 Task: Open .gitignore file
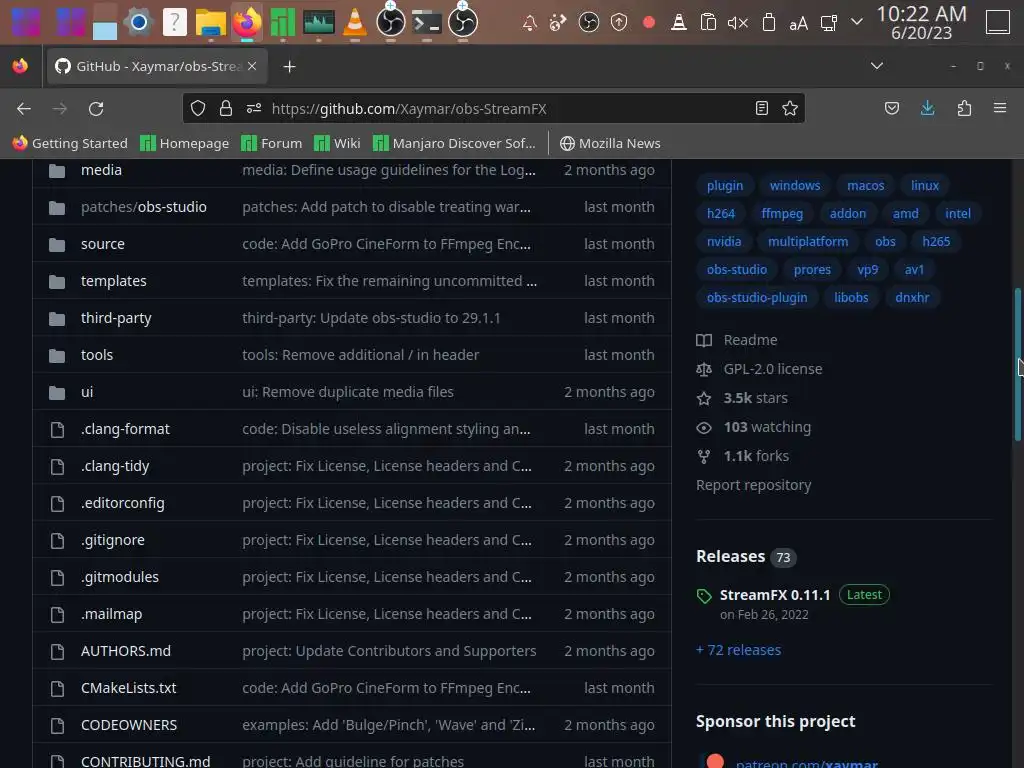(113, 540)
